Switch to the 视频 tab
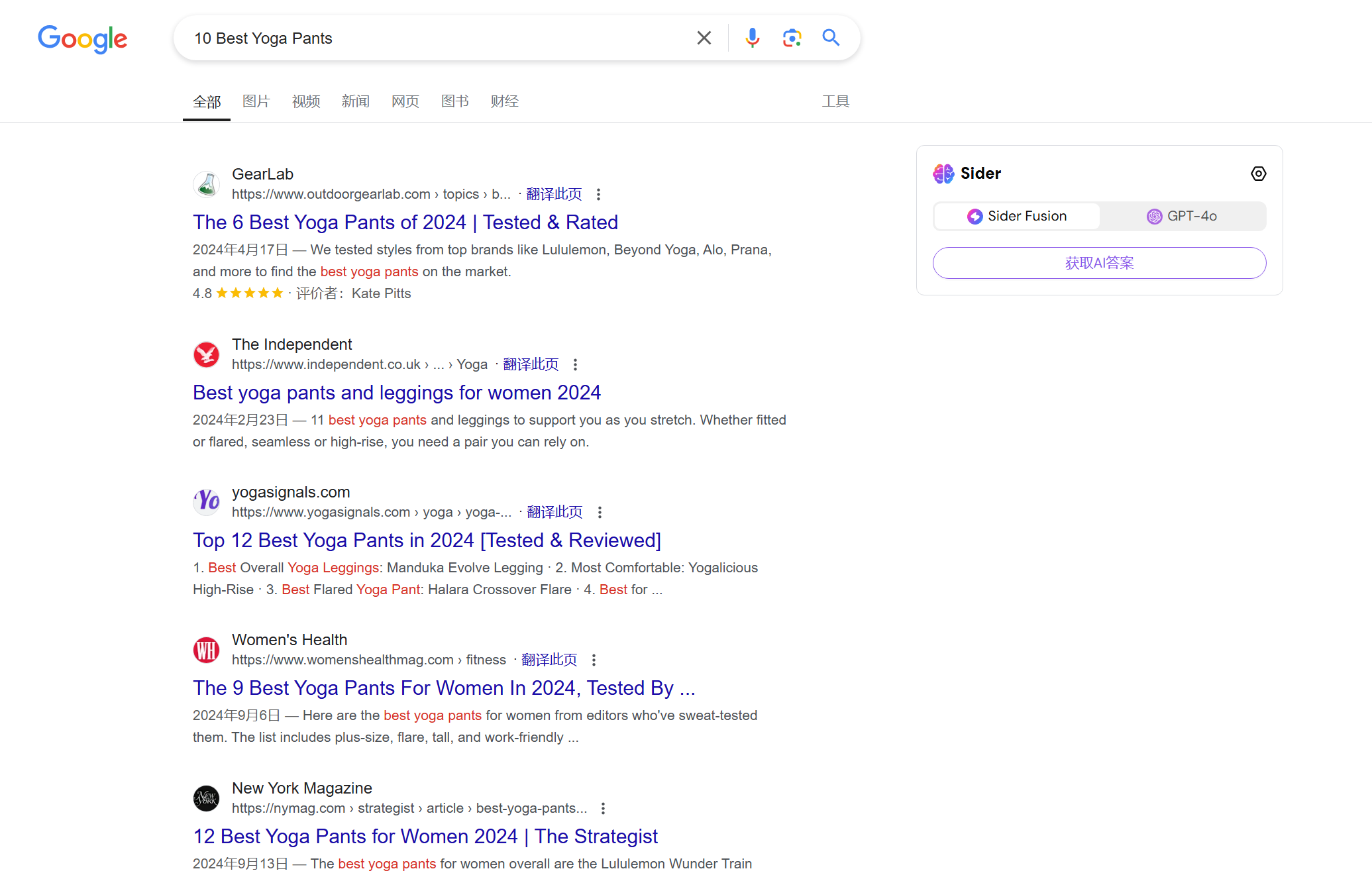This screenshot has height=879, width=1372. pyautogui.click(x=306, y=101)
